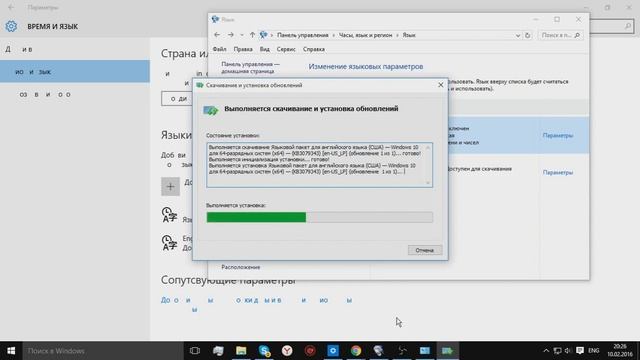This screenshot has width=640, height=360.
Task: Go forward in the Язык control panel window
Action: pyautogui.click(x=231, y=35)
